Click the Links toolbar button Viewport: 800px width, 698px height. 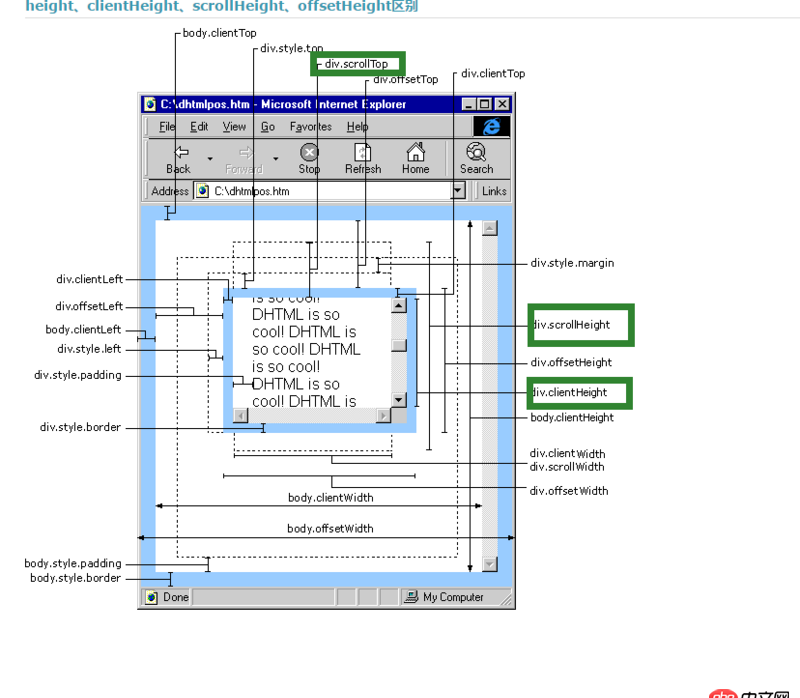(494, 191)
